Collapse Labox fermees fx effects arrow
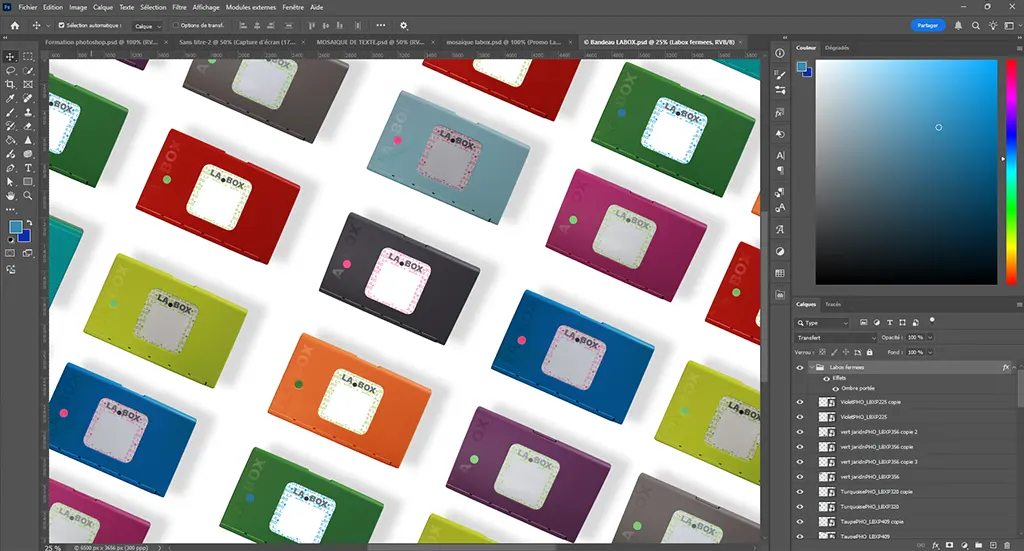1024x551 pixels. click(1014, 368)
